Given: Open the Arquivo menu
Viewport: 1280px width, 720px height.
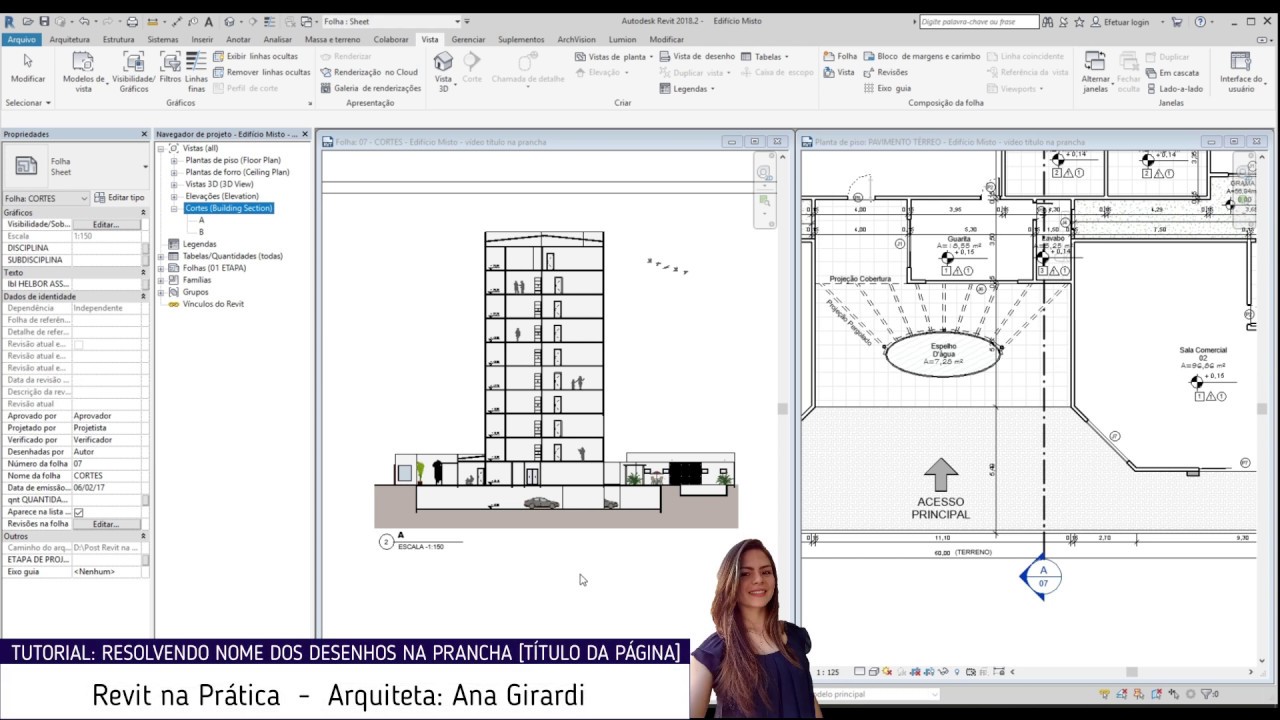Looking at the screenshot, I should point(21,40).
